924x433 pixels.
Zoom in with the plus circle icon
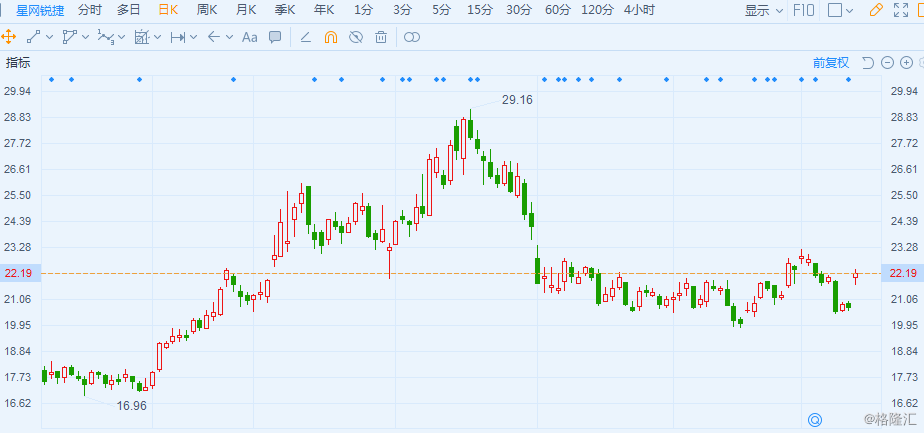click(x=908, y=62)
